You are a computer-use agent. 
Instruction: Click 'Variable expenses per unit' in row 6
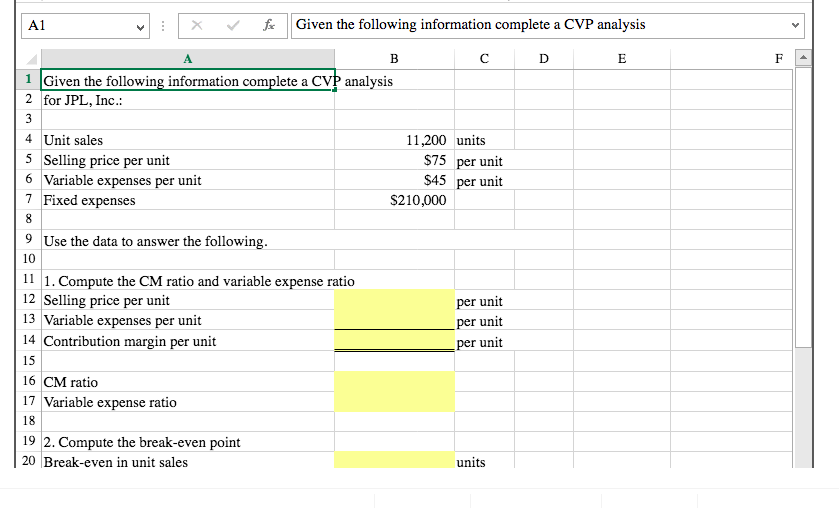click(x=188, y=180)
